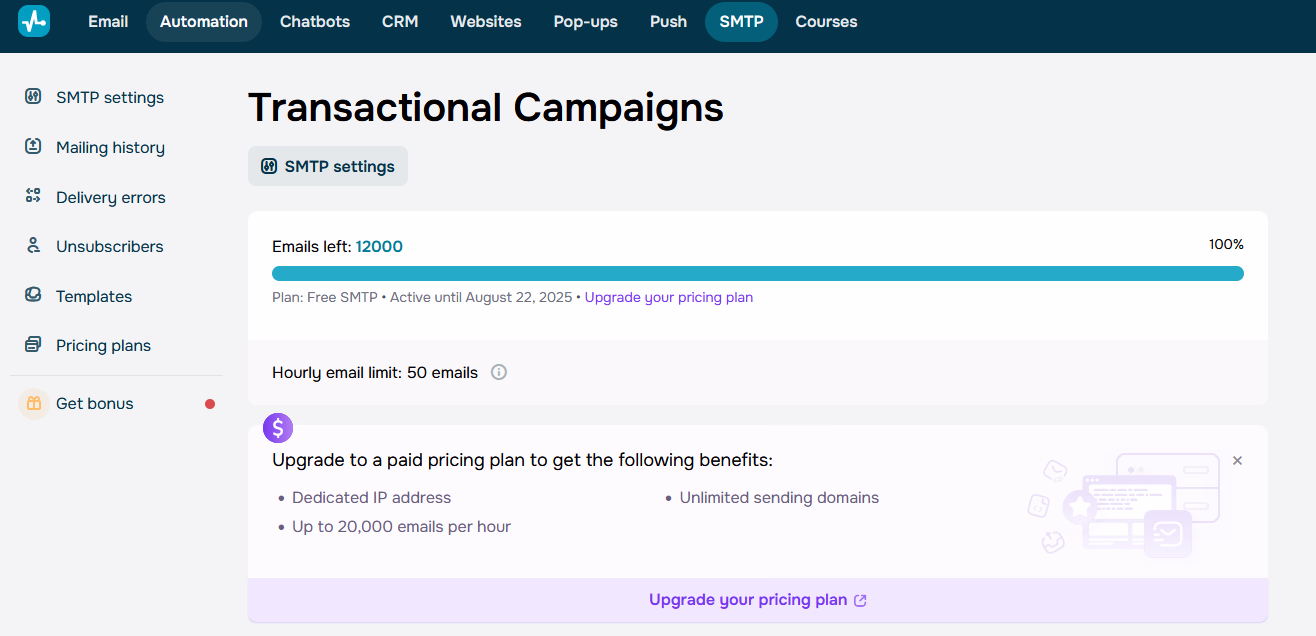Click the SendPulse logo icon
Image resolution: width=1316 pixels, height=636 pixels.
[34, 21]
